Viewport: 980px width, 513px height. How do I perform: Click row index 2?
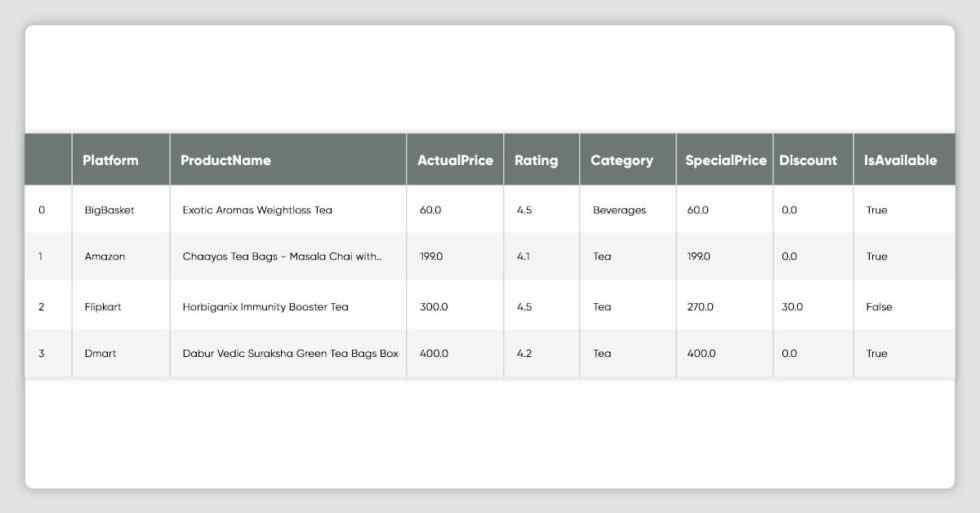41,307
